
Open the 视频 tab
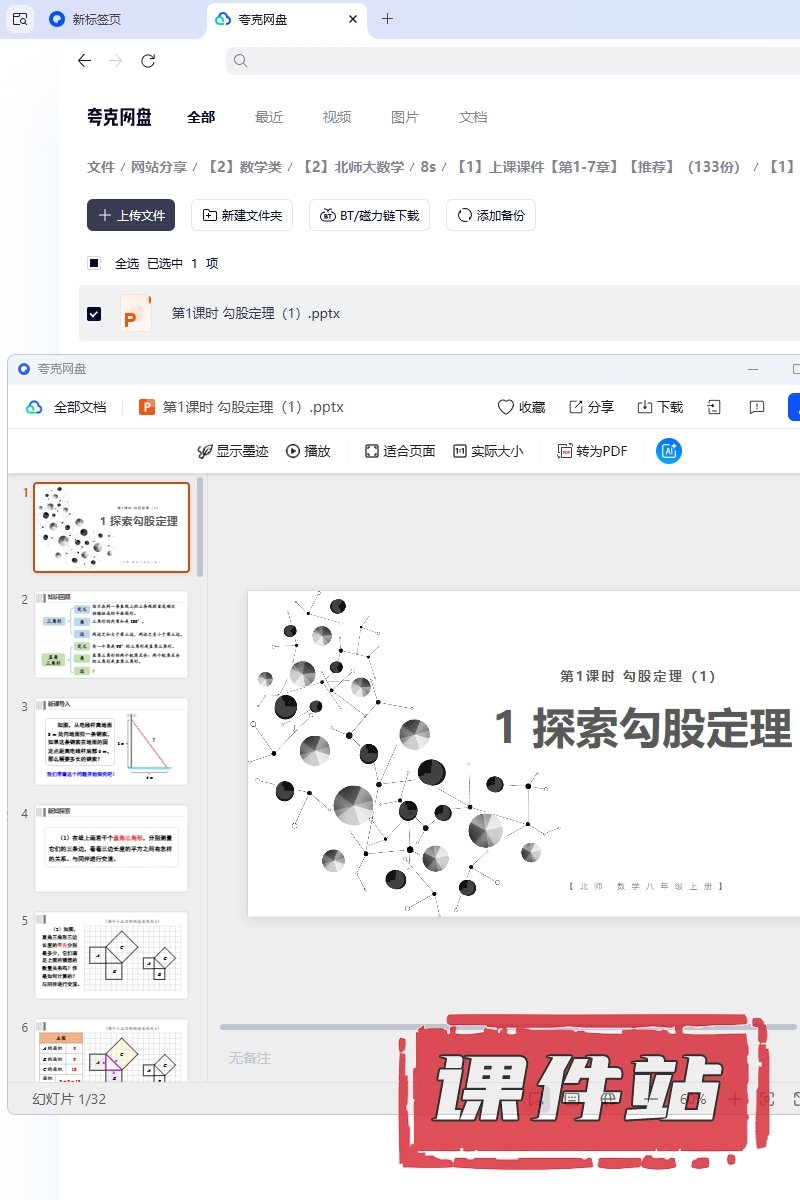[x=337, y=117]
